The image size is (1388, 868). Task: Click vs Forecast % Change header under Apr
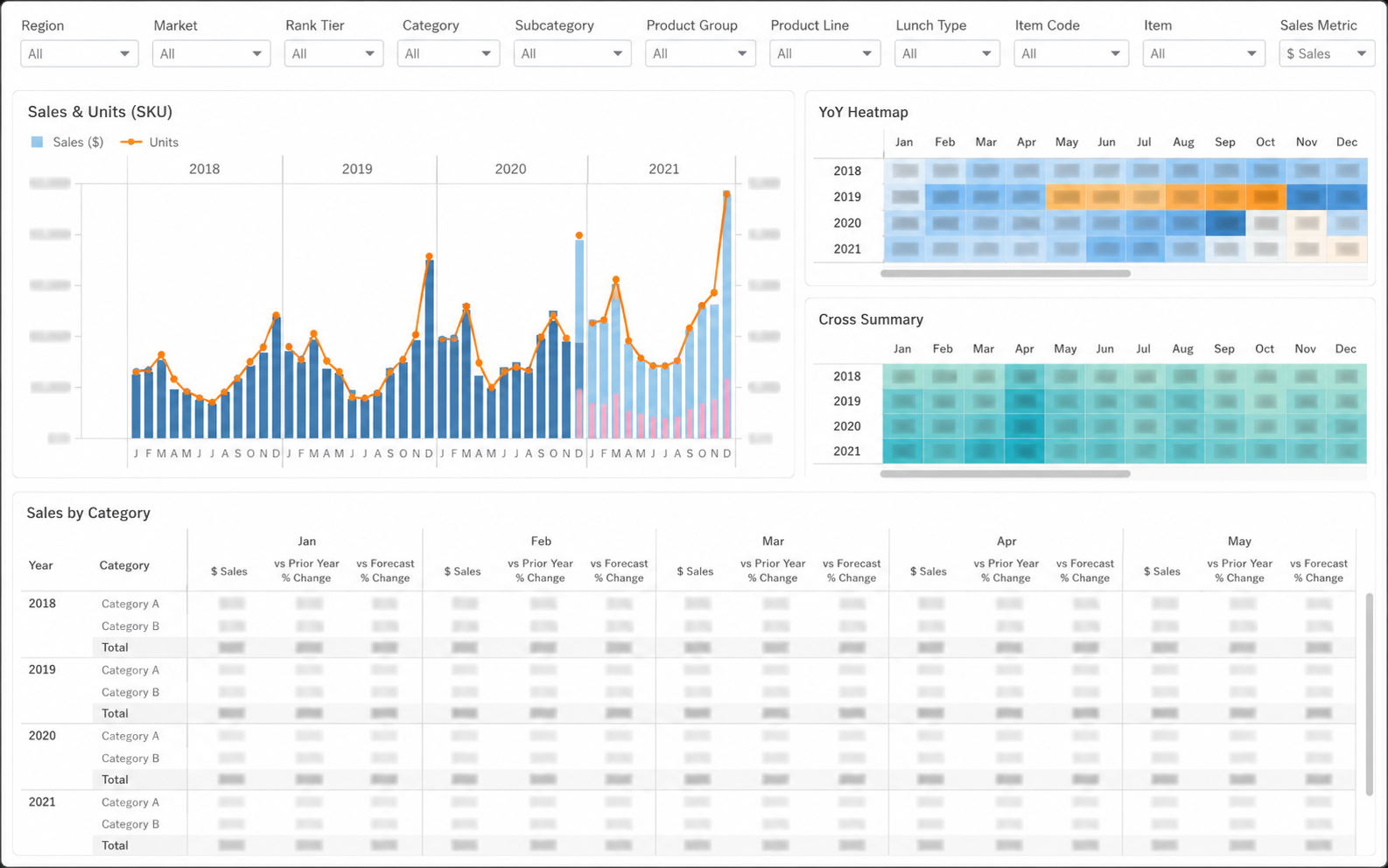[x=1085, y=570]
